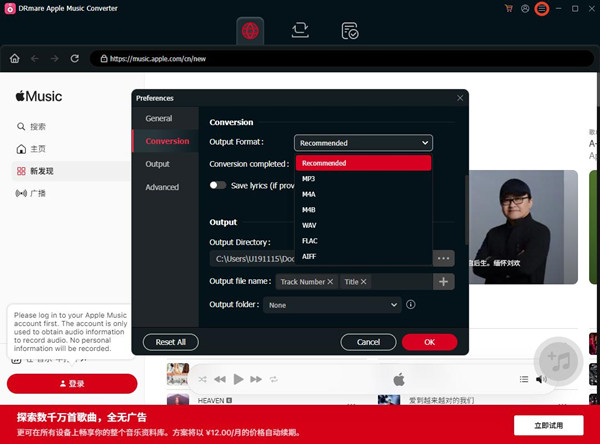This screenshot has width=600, height=444.
Task: Toggle the Save lyrics switch
Action: (x=218, y=185)
